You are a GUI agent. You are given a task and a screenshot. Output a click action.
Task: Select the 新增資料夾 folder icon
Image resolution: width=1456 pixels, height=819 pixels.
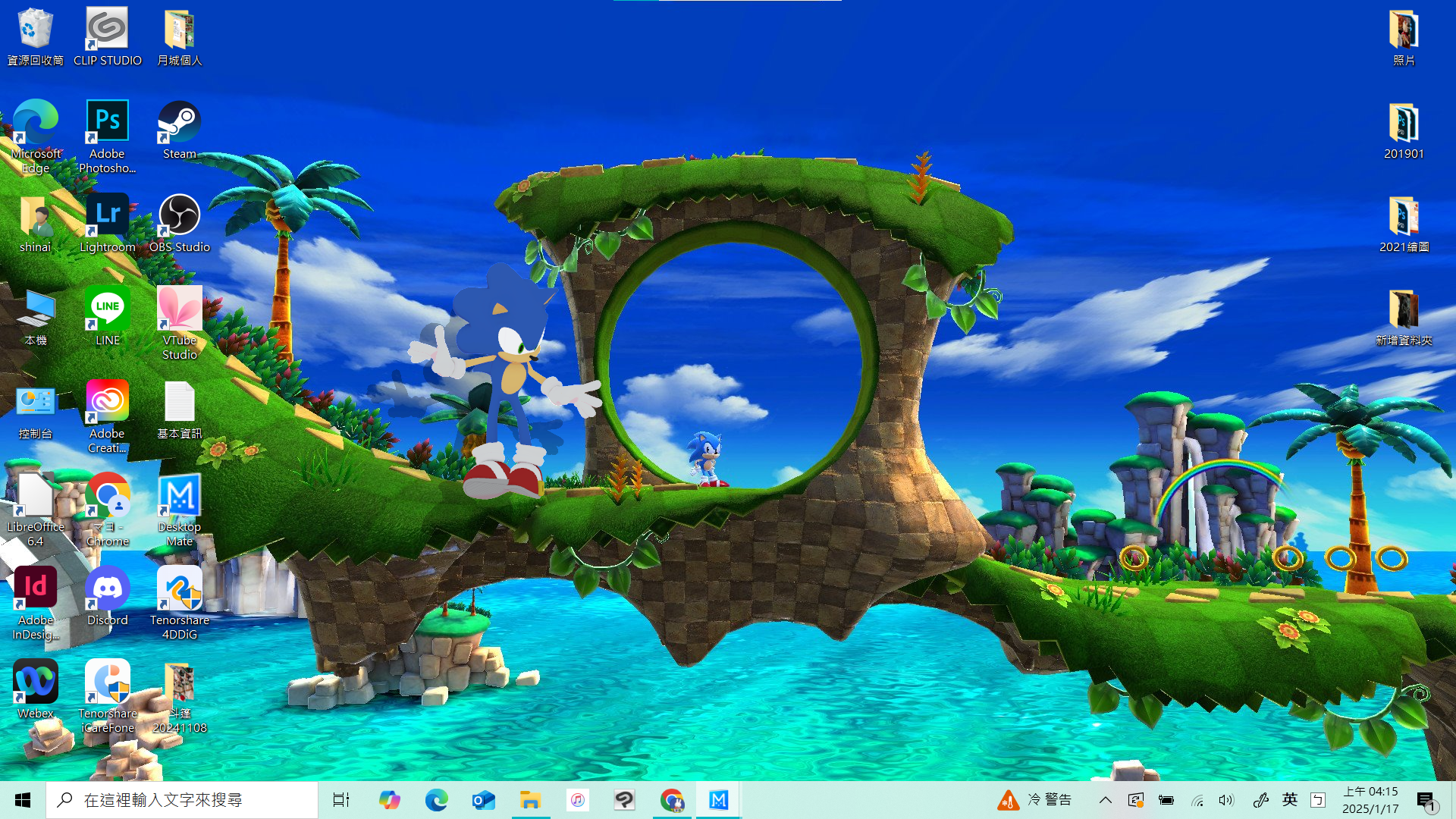click(x=1404, y=317)
